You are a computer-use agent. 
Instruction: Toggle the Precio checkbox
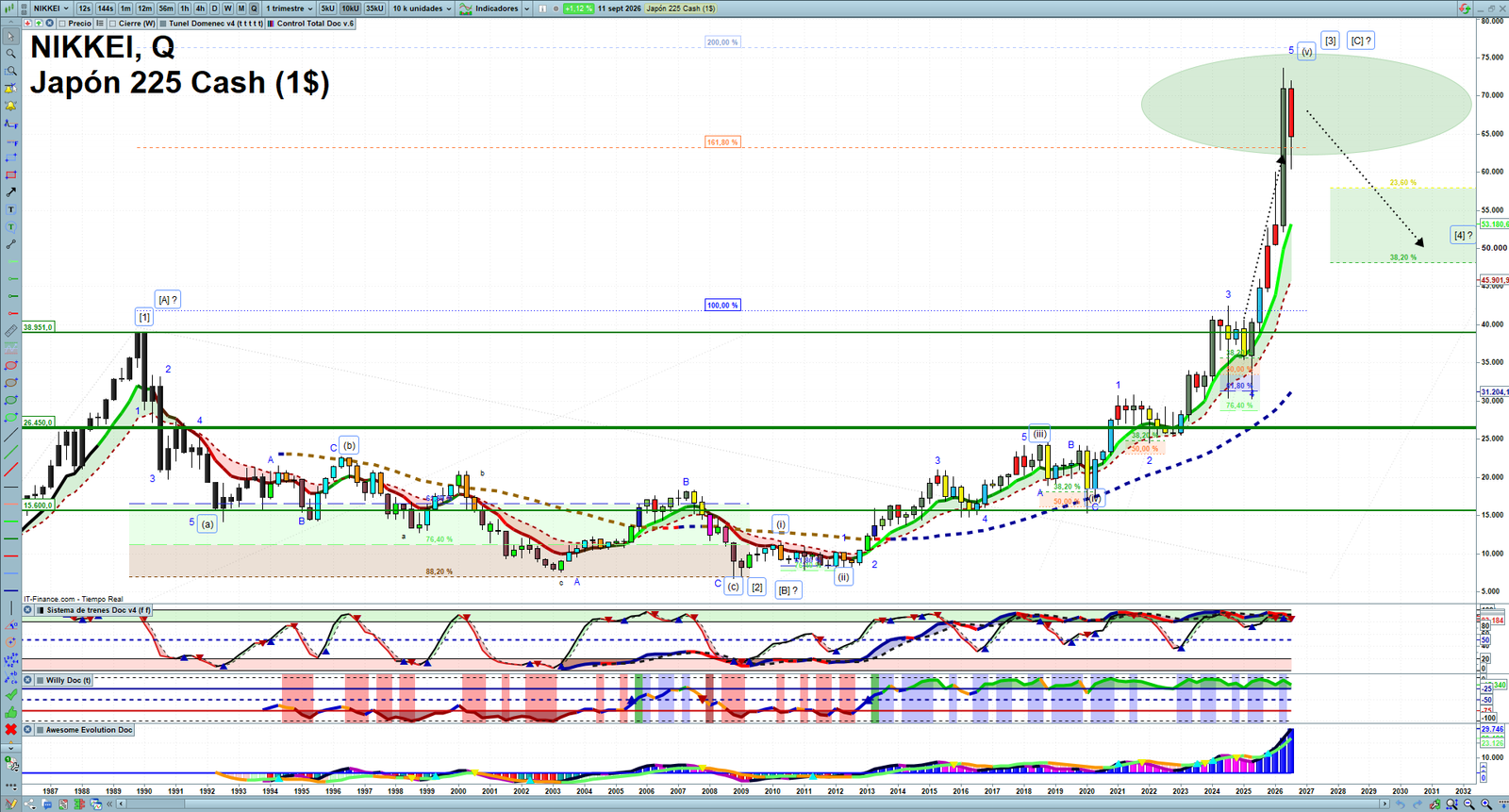(x=62, y=24)
